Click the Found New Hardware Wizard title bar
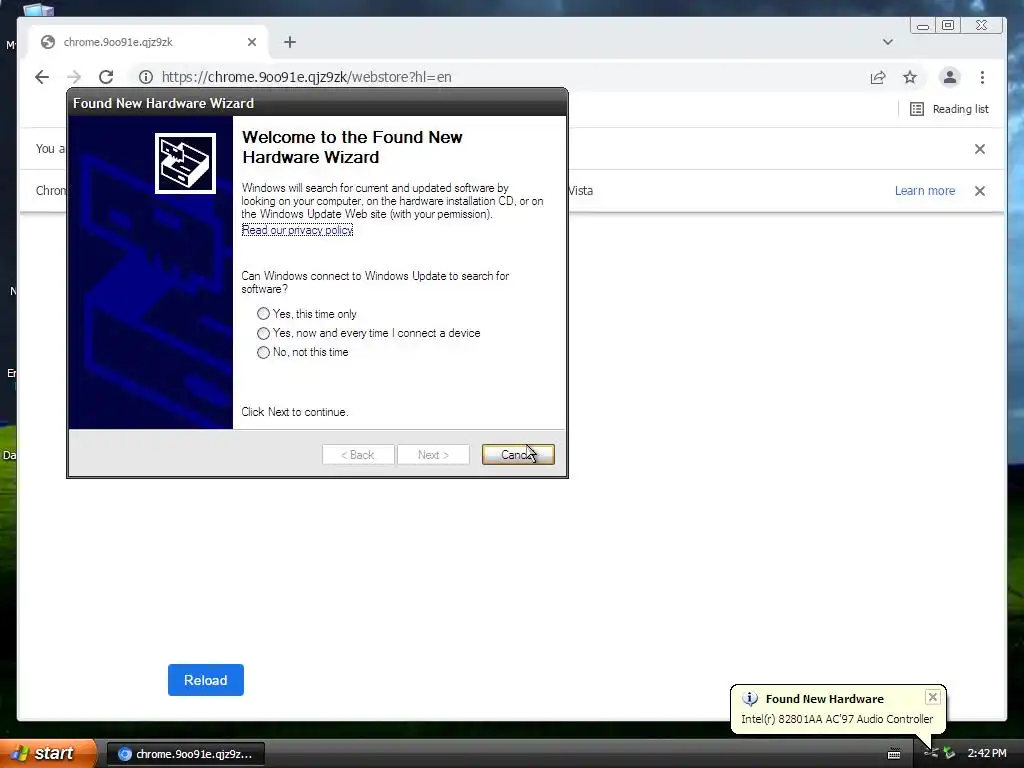This screenshot has height=768, width=1024. click(x=317, y=103)
